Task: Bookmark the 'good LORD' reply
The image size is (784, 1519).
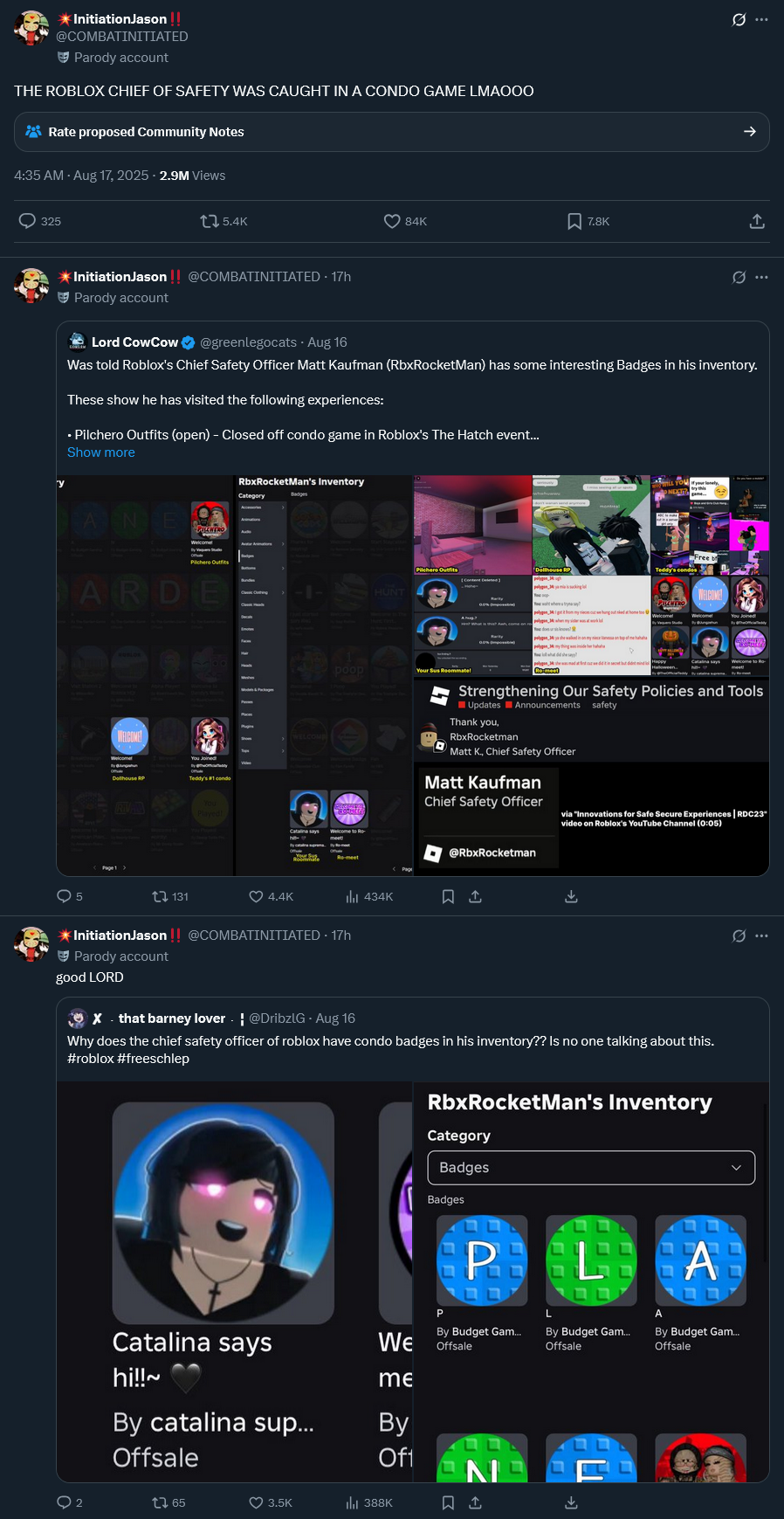Action: coord(448,1502)
